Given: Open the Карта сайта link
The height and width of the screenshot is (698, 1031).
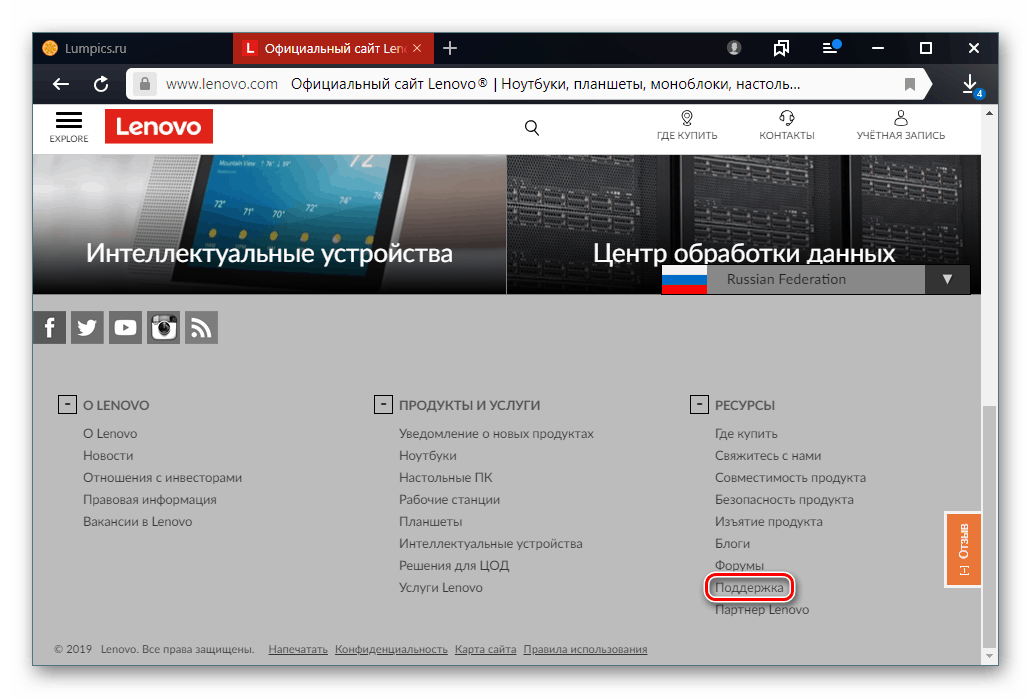Looking at the screenshot, I should 485,649.
